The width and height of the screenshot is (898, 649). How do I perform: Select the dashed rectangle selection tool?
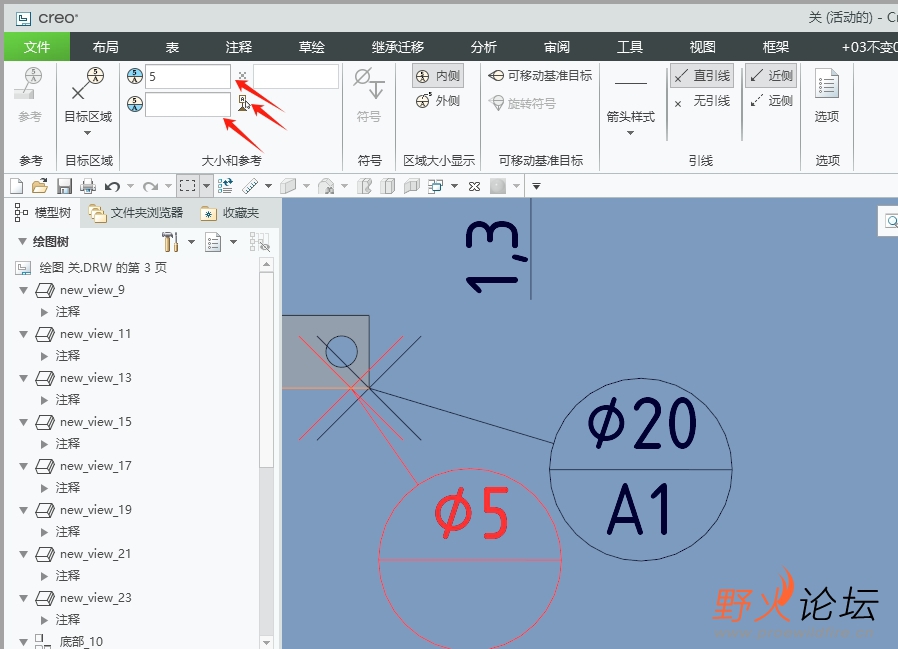point(187,186)
